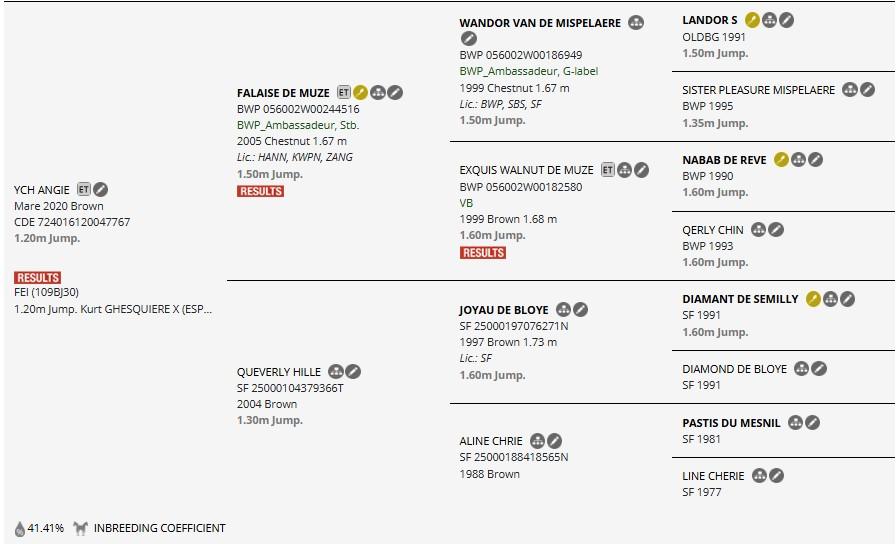Click the yellow stallion icon beside FALAISE DE MUZE
Viewport: 896px width, 544px height.
pos(360,92)
